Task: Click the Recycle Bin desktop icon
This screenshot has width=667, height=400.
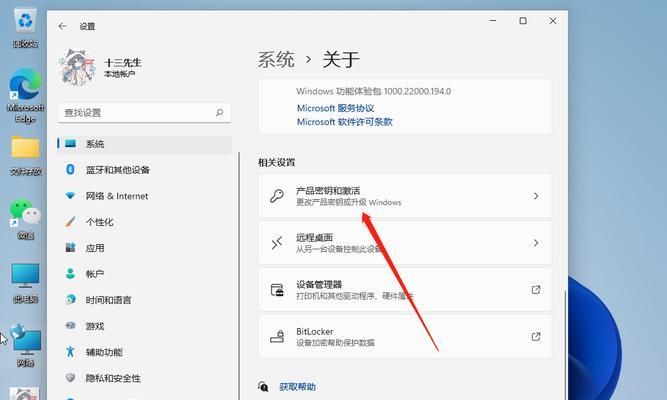Action: tap(25, 29)
